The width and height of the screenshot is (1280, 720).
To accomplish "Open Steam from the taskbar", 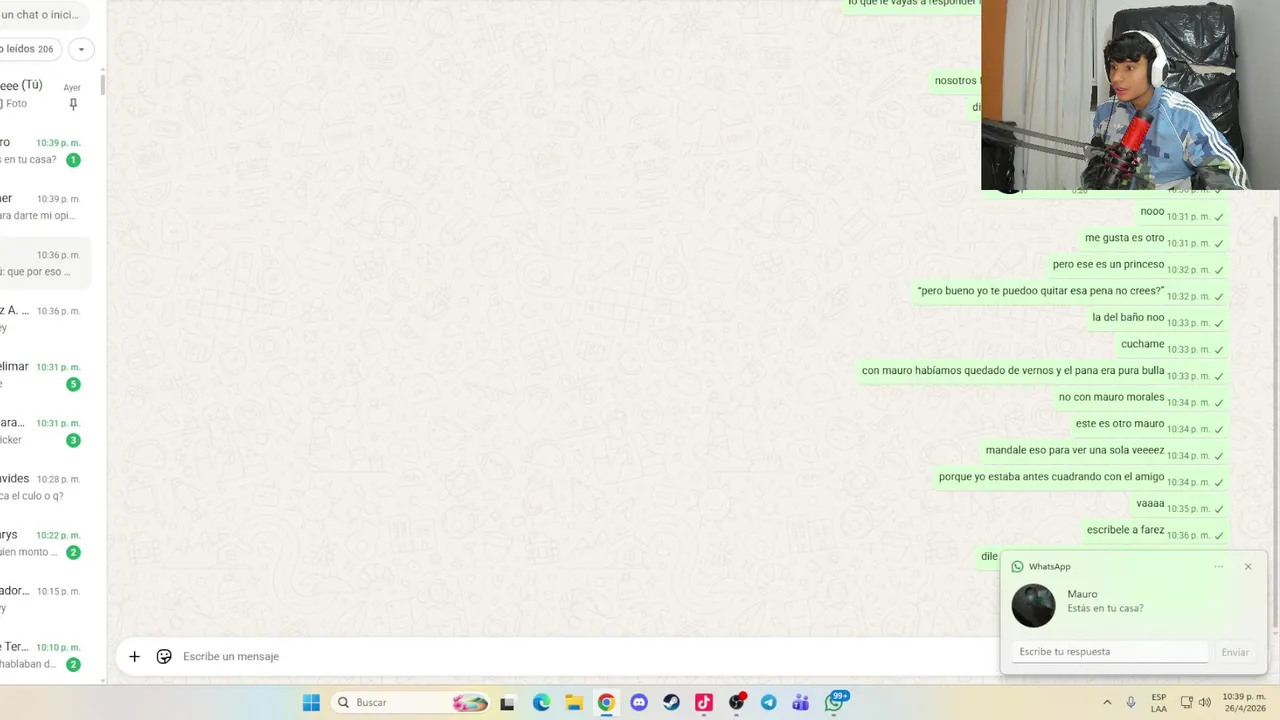I will (x=671, y=703).
